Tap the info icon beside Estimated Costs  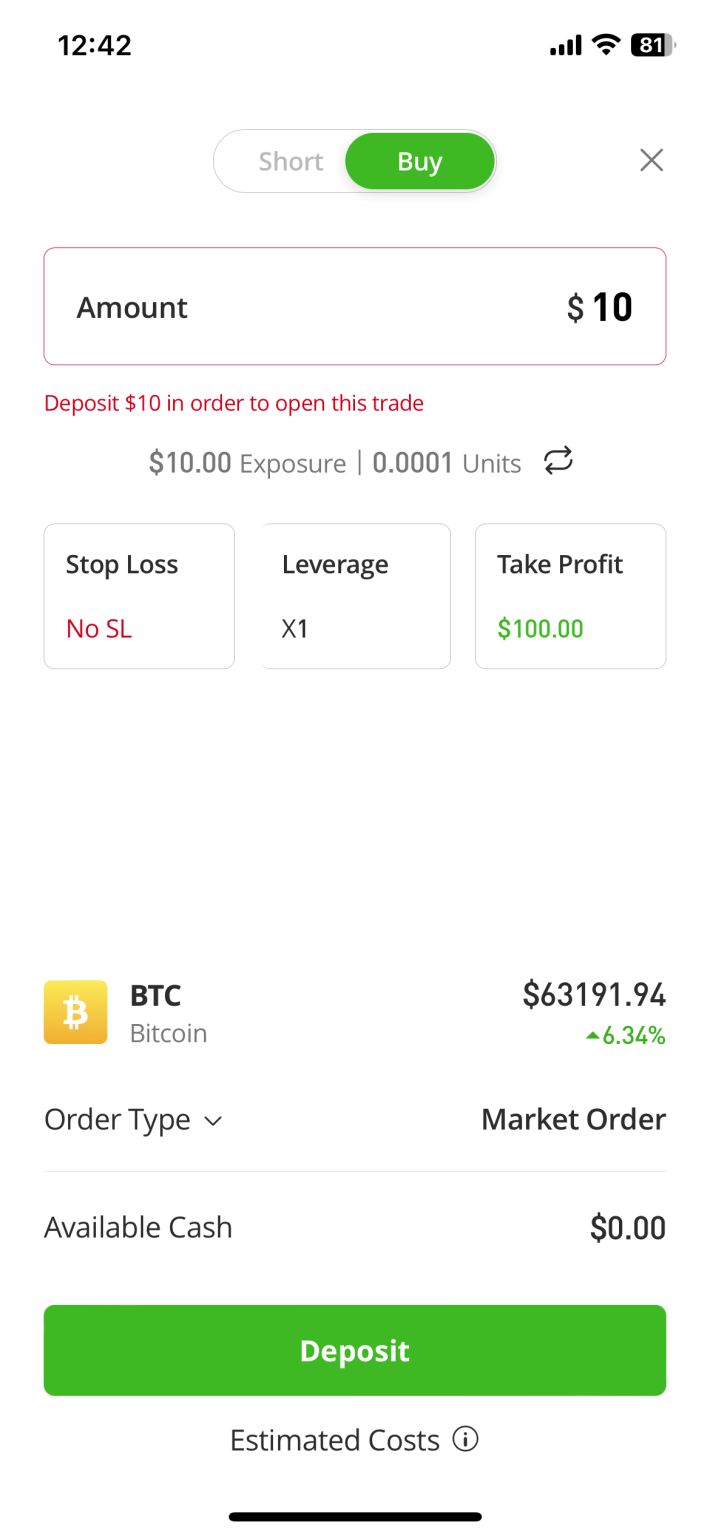[x=465, y=1440]
